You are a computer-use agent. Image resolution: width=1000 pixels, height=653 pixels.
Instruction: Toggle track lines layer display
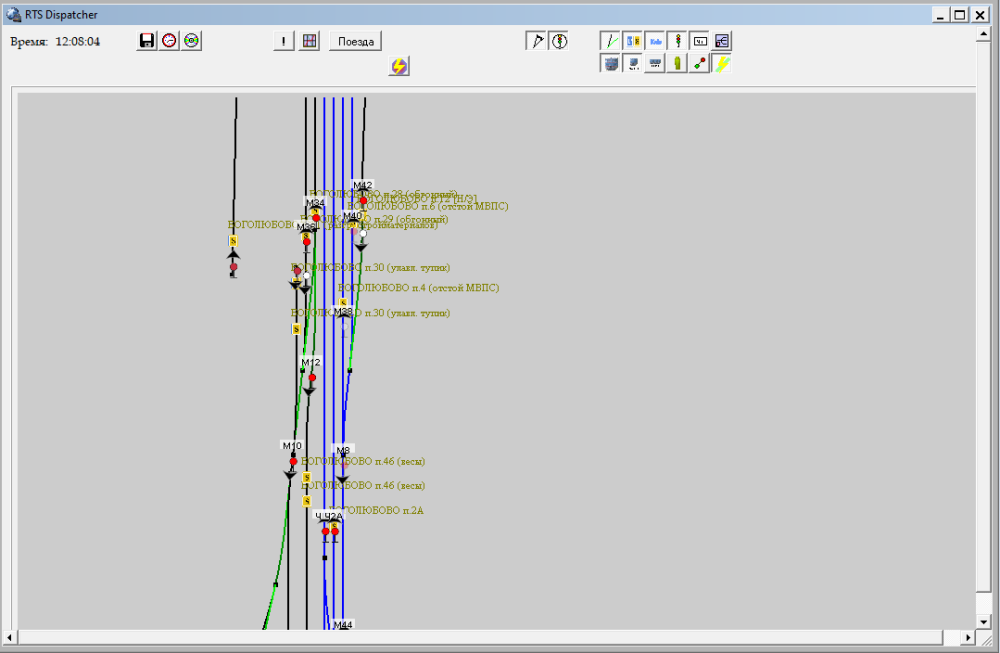click(610, 41)
